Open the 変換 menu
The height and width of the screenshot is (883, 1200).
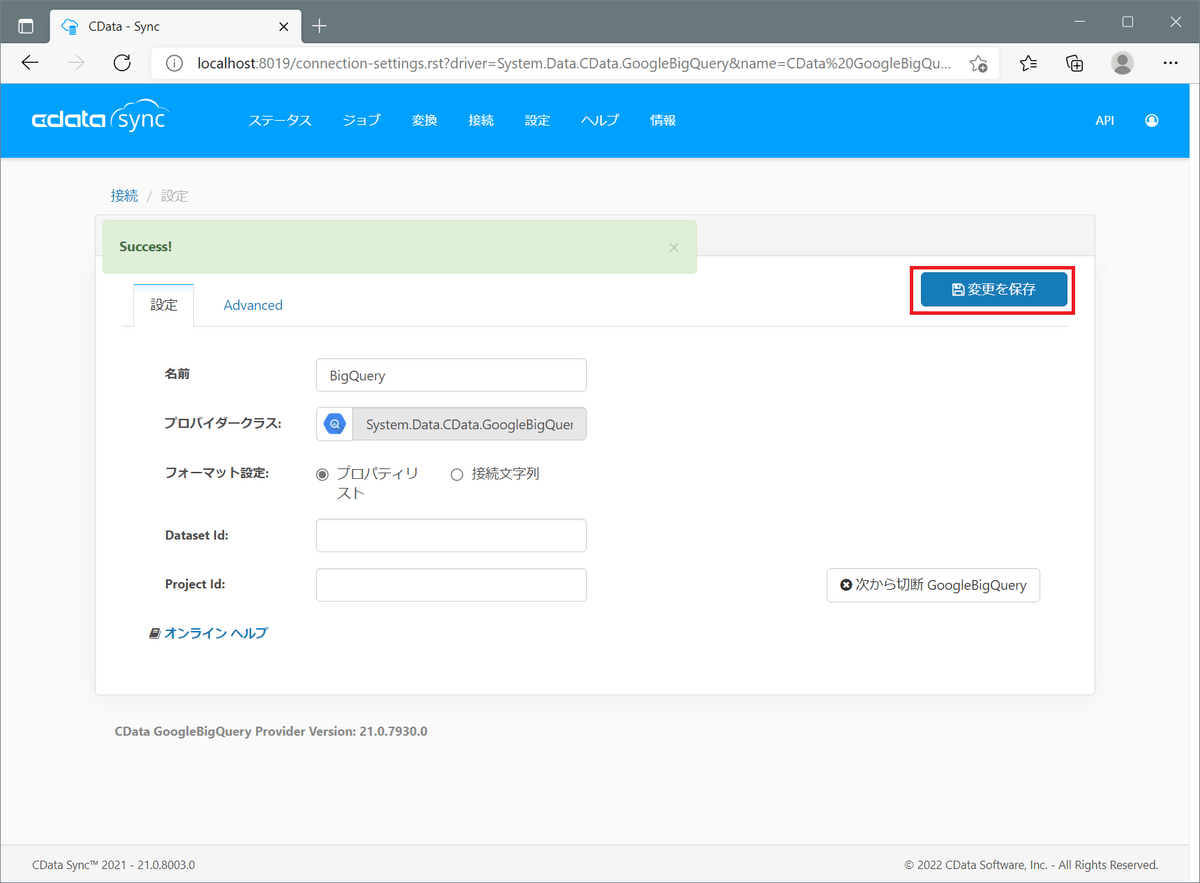pyautogui.click(x=425, y=120)
